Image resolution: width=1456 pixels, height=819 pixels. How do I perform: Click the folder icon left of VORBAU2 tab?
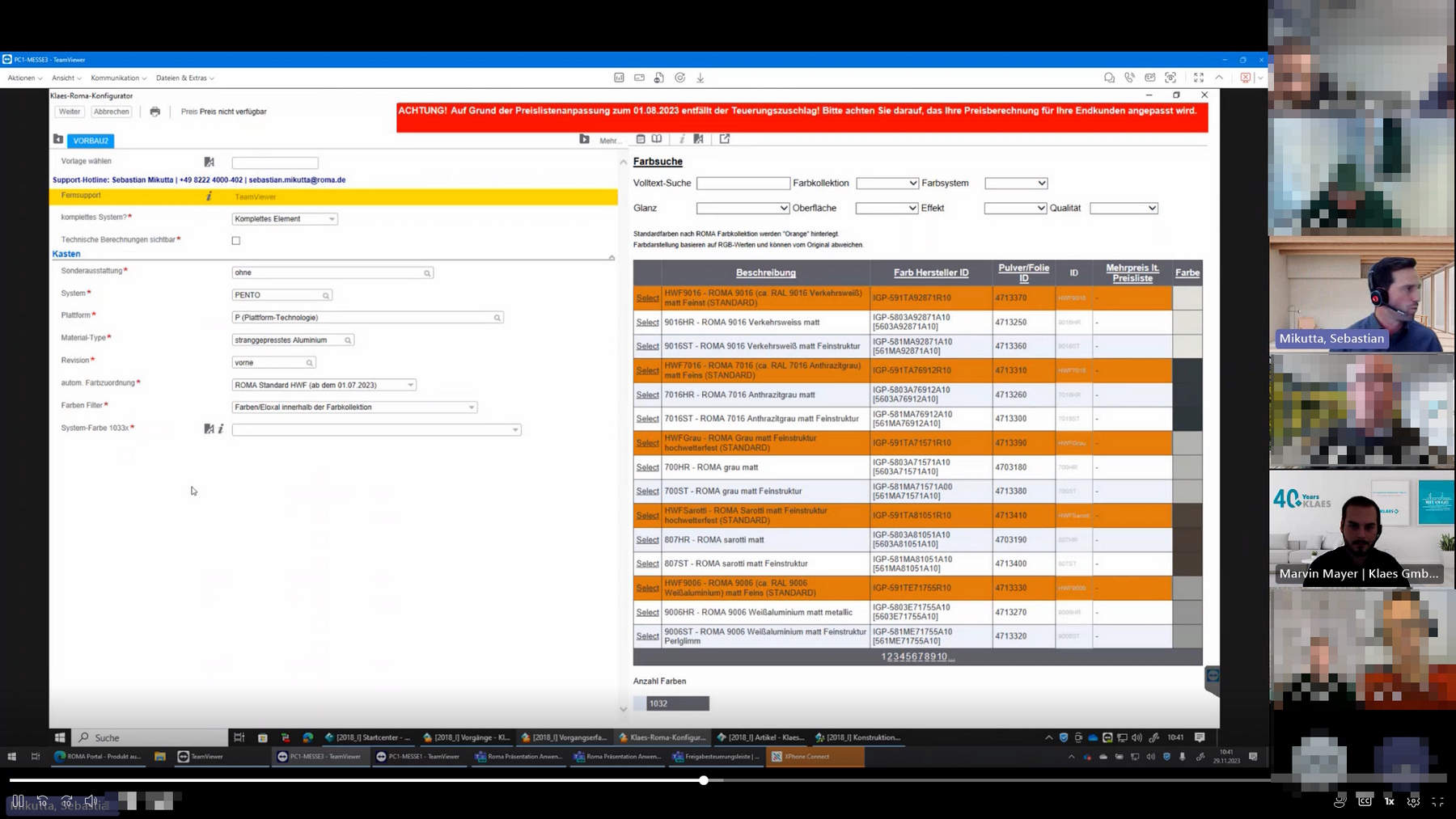tap(58, 139)
